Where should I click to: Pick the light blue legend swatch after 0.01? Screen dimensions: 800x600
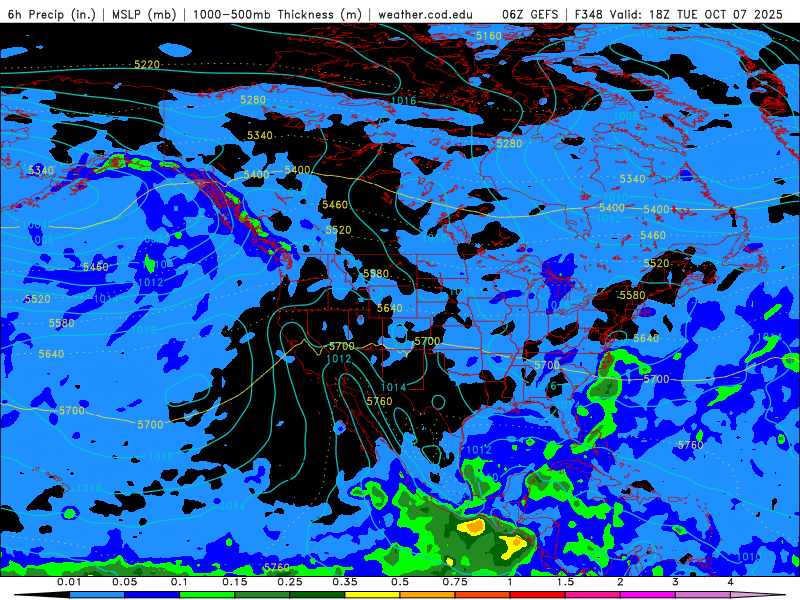tap(97, 595)
